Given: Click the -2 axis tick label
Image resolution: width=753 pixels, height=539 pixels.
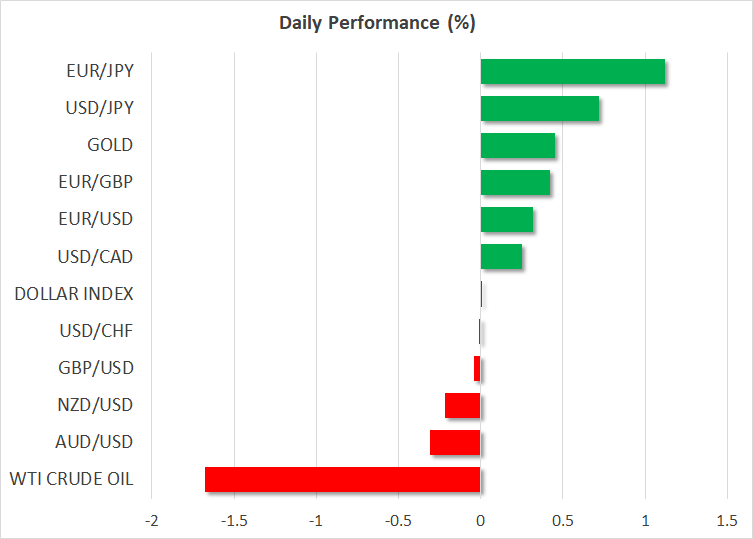Looking at the screenshot, I should click(152, 521).
